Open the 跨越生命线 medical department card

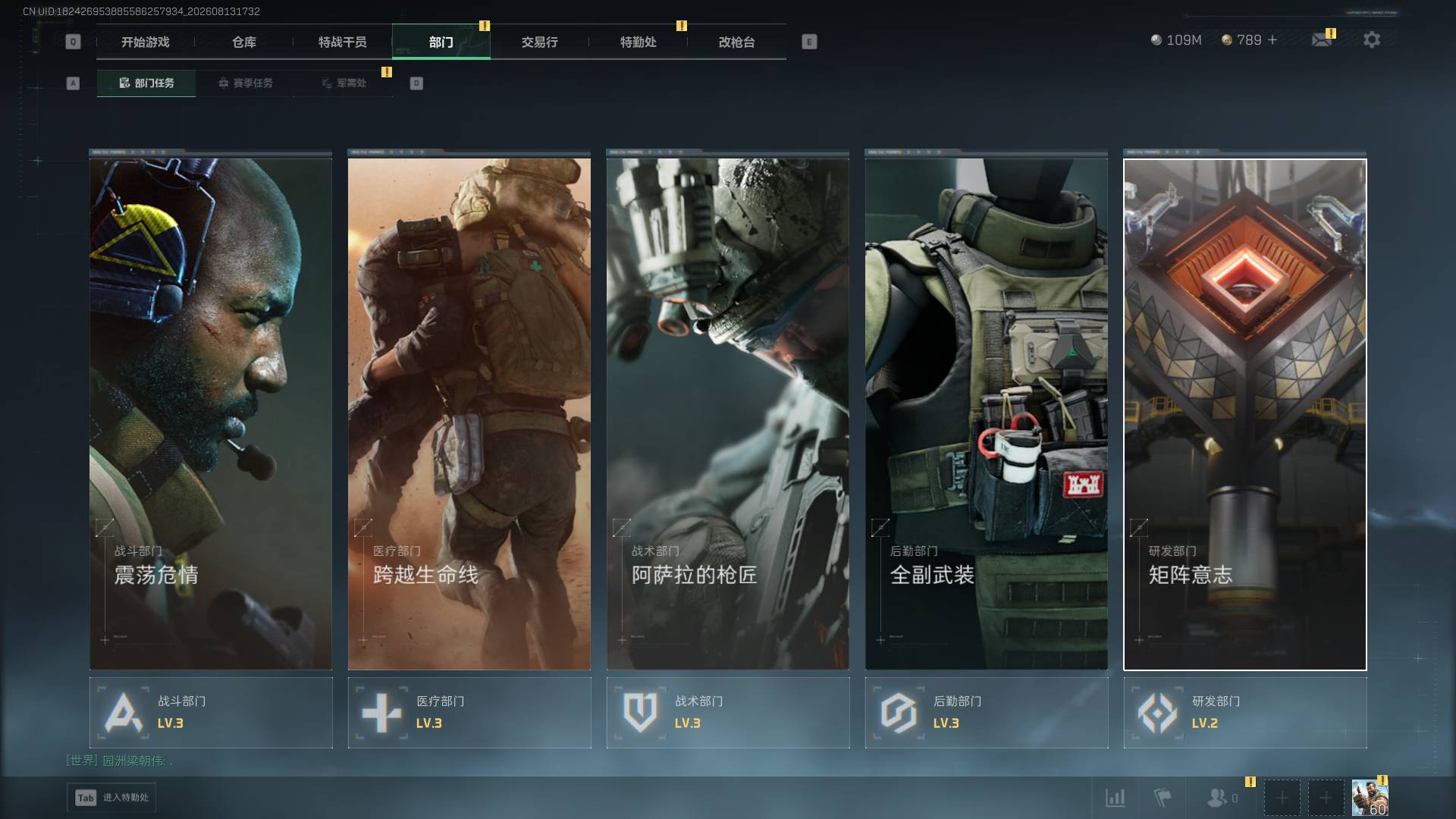tap(469, 414)
